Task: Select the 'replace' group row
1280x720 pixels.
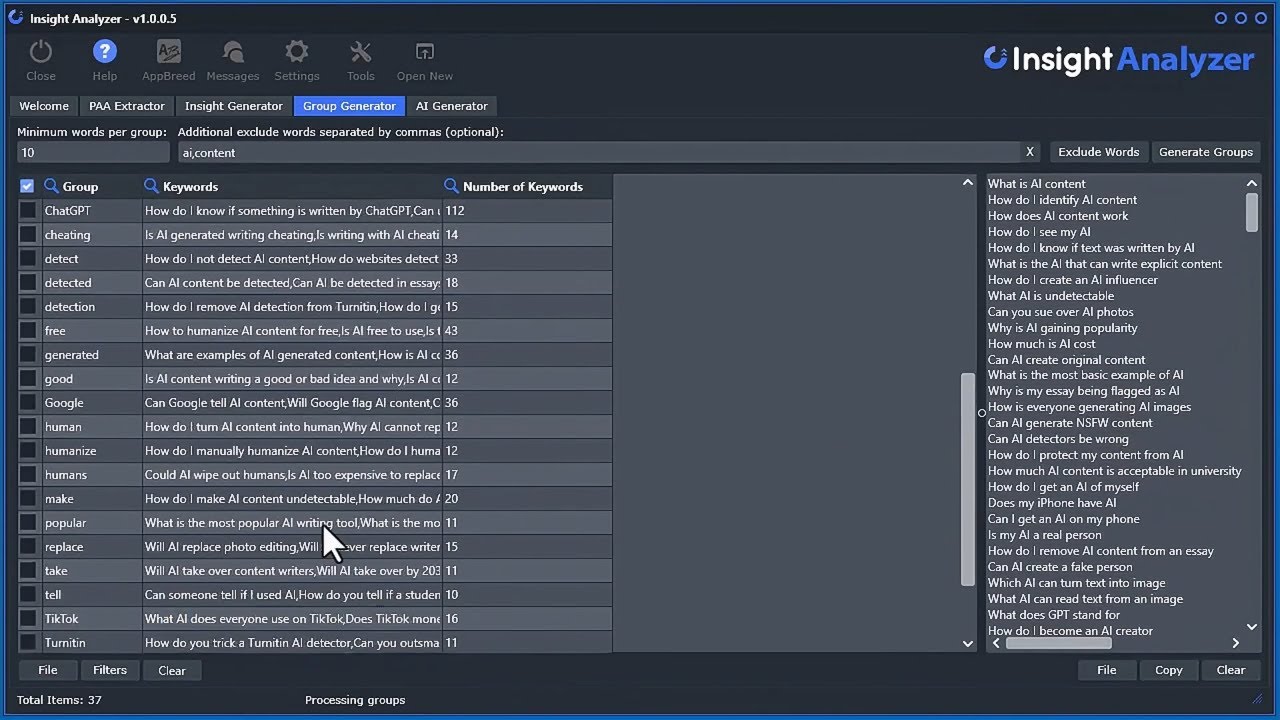Action: tap(315, 547)
